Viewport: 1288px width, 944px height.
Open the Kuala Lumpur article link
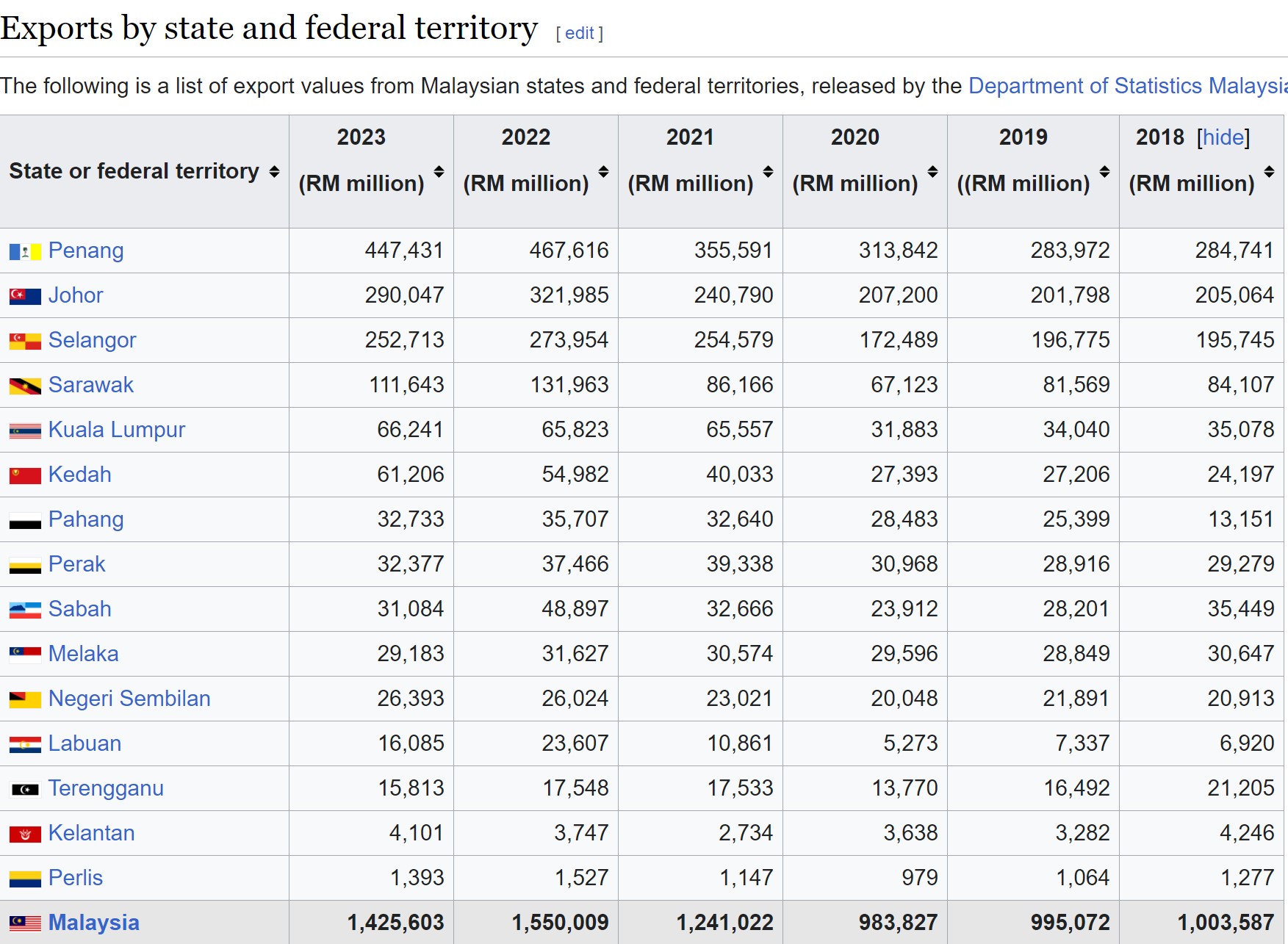(116, 430)
